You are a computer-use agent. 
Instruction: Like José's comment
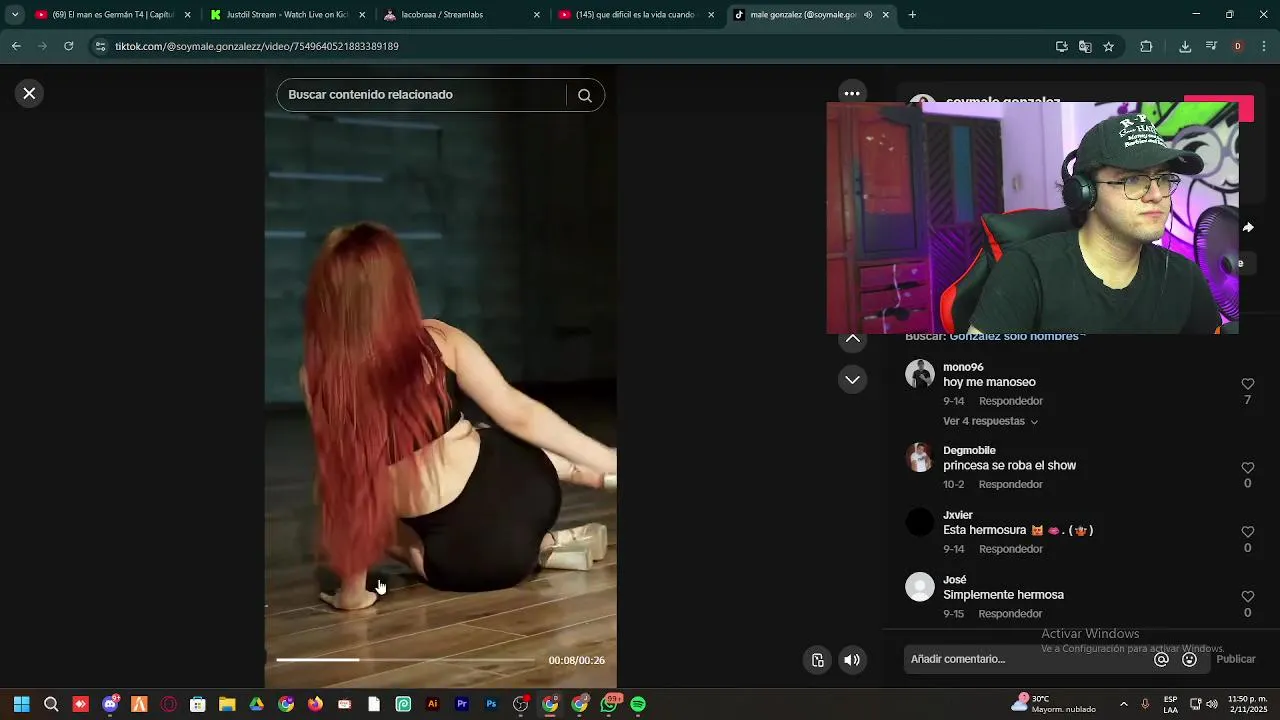tap(1248, 597)
